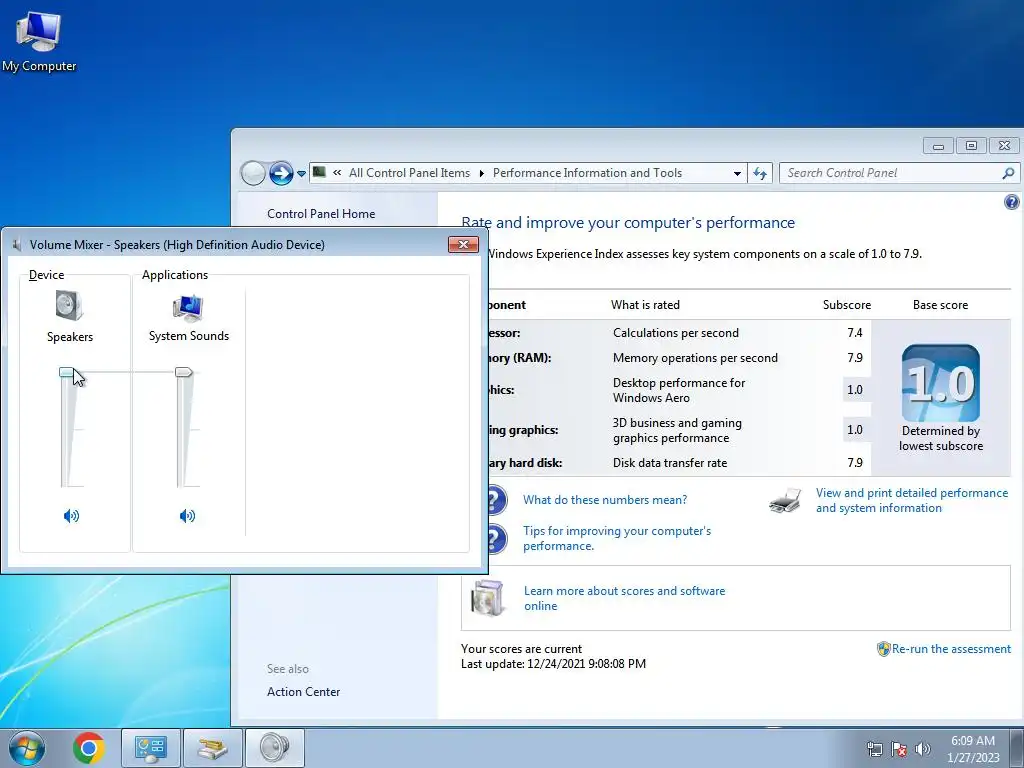Open What do these numbers mean link
The width and height of the screenshot is (1024, 768).
pyautogui.click(x=605, y=500)
